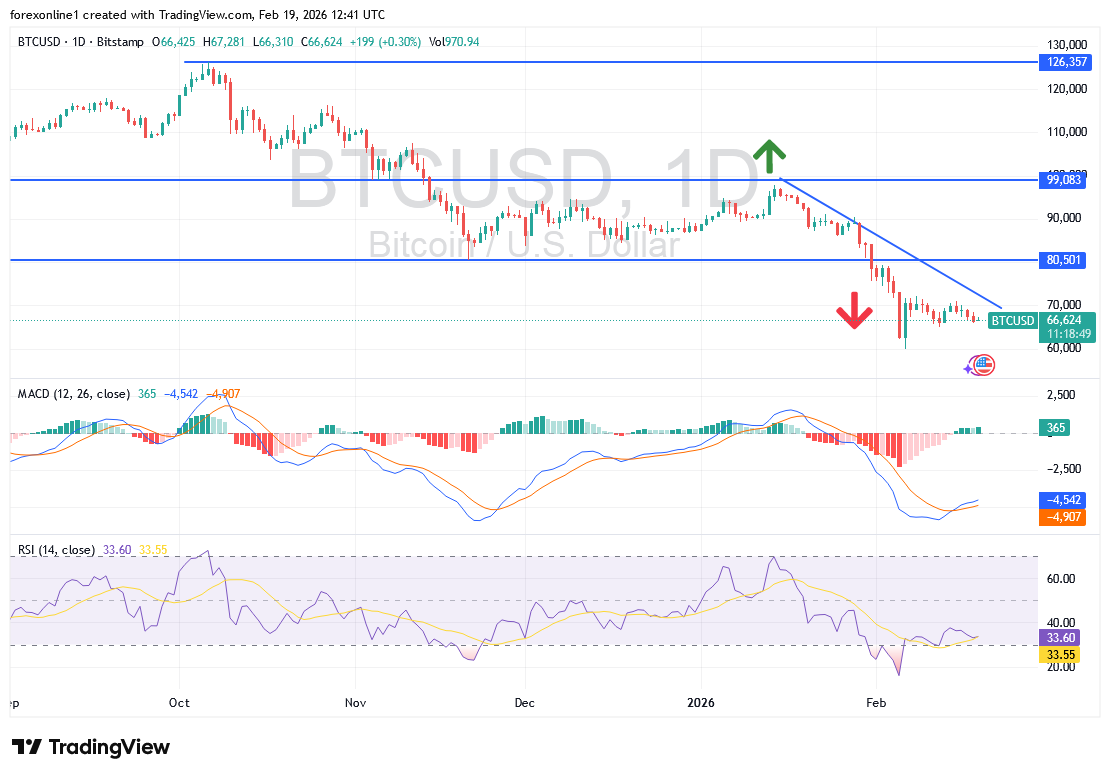The height and width of the screenshot is (777, 1110).
Task: Open the RSI (14, close) indicator legend
Action: [x=56, y=550]
